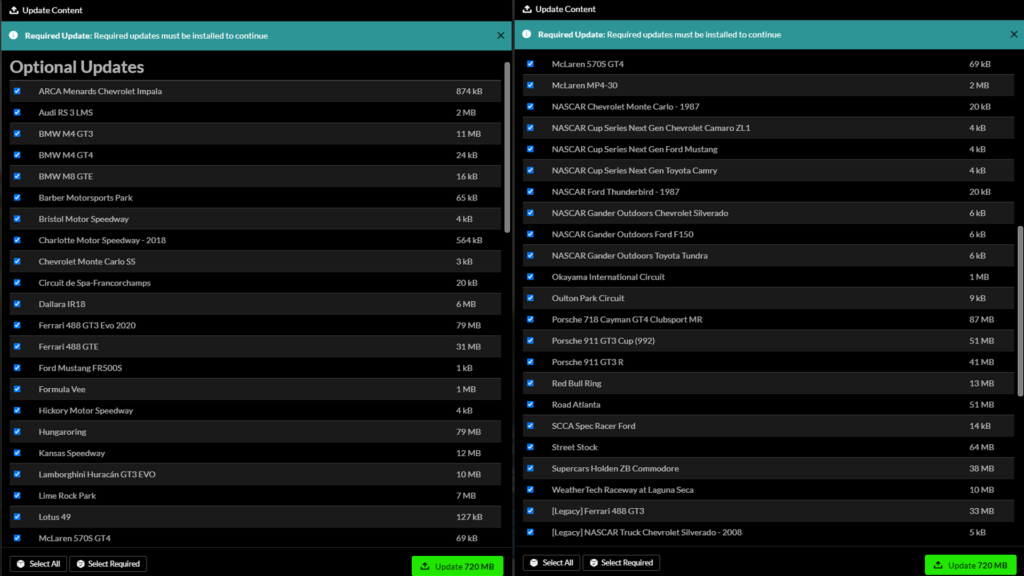Select [Legacy] NASCAR Truck Chevrolet Silverado - 2008 name
The image size is (1024, 576).
click(x=647, y=532)
